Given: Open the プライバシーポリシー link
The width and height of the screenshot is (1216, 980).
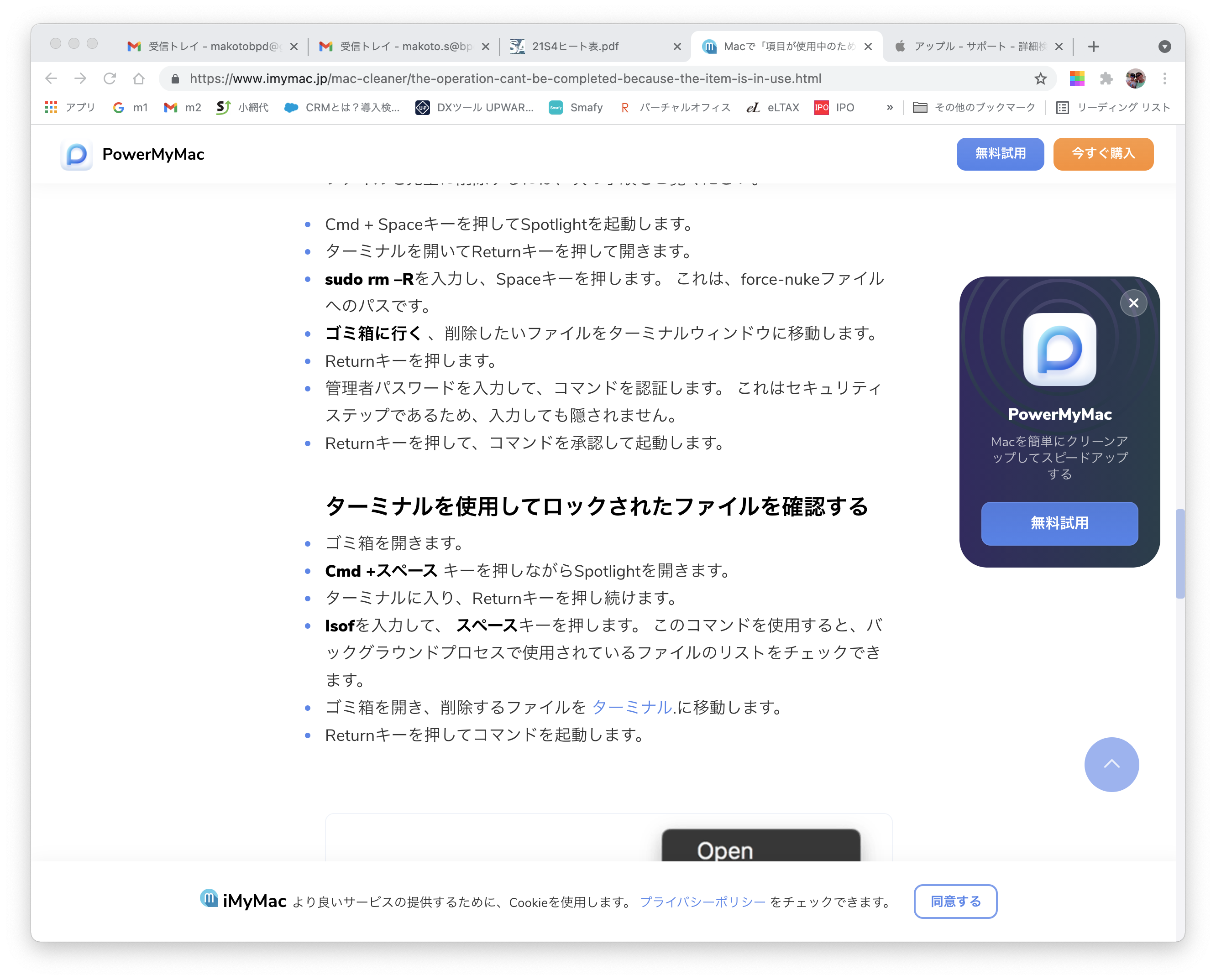Looking at the screenshot, I should tap(702, 902).
